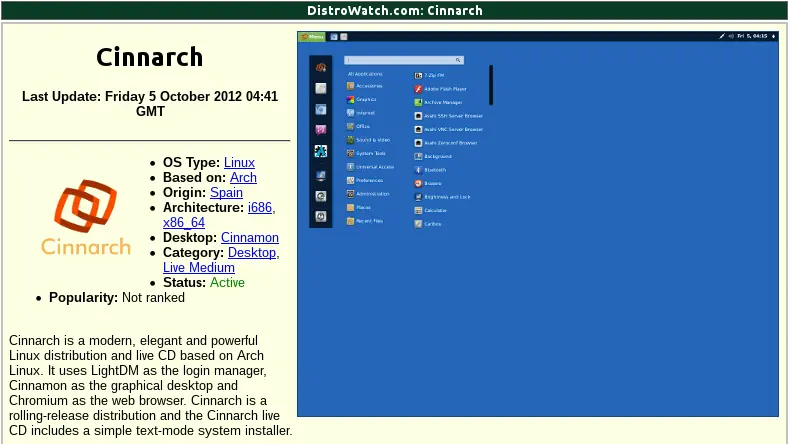Image resolution: width=788 pixels, height=444 pixels.
Task: Click the dark application list scrollbar
Action: [491, 85]
